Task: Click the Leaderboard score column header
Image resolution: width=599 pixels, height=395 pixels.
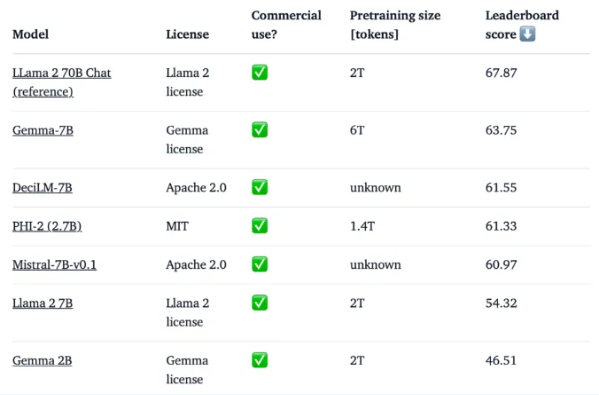Action: [x=522, y=25]
